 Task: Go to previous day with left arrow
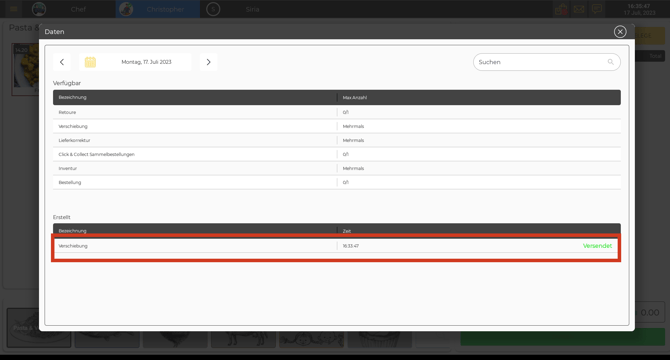pos(62,62)
